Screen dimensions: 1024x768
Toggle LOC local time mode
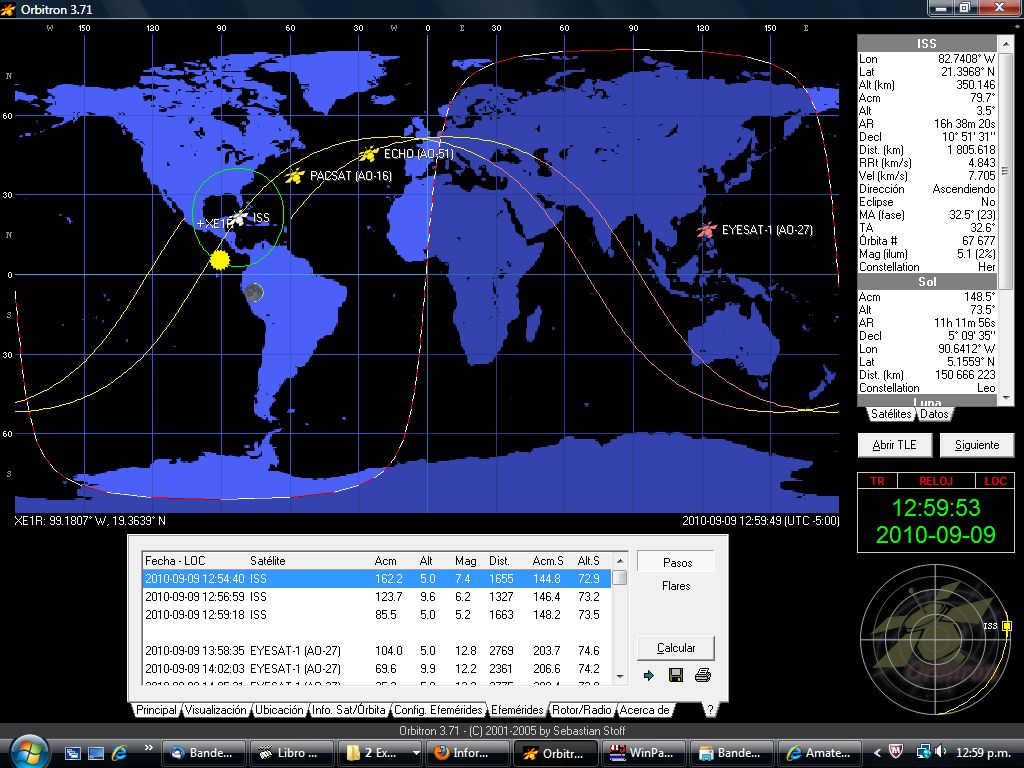pos(995,481)
